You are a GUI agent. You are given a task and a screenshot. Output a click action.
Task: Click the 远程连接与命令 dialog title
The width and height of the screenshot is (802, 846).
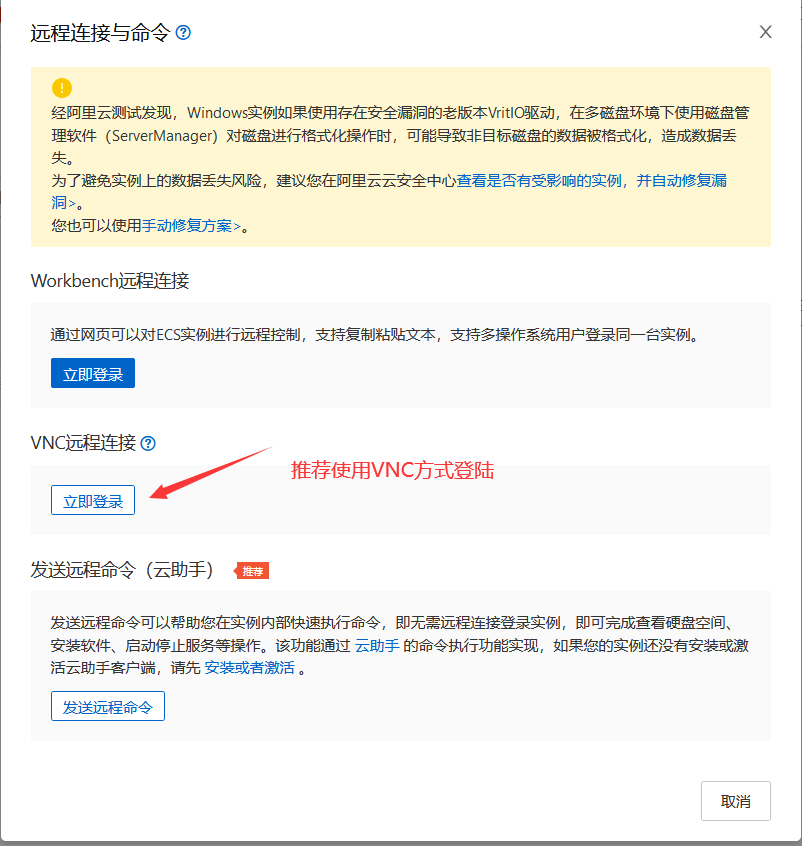click(x=100, y=33)
